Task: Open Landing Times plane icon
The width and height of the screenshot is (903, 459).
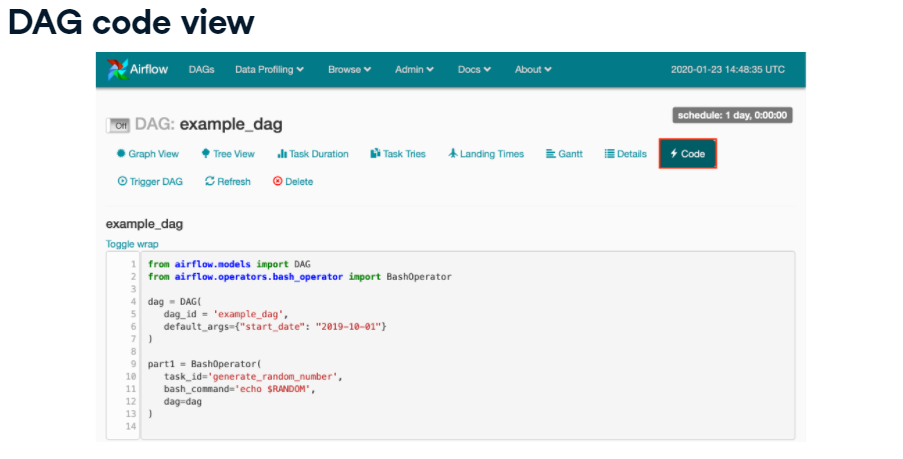Action: point(453,154)
